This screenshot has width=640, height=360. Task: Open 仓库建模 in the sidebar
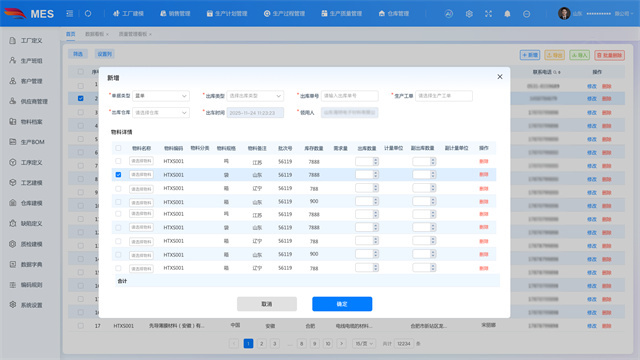[x=26, y=203]
